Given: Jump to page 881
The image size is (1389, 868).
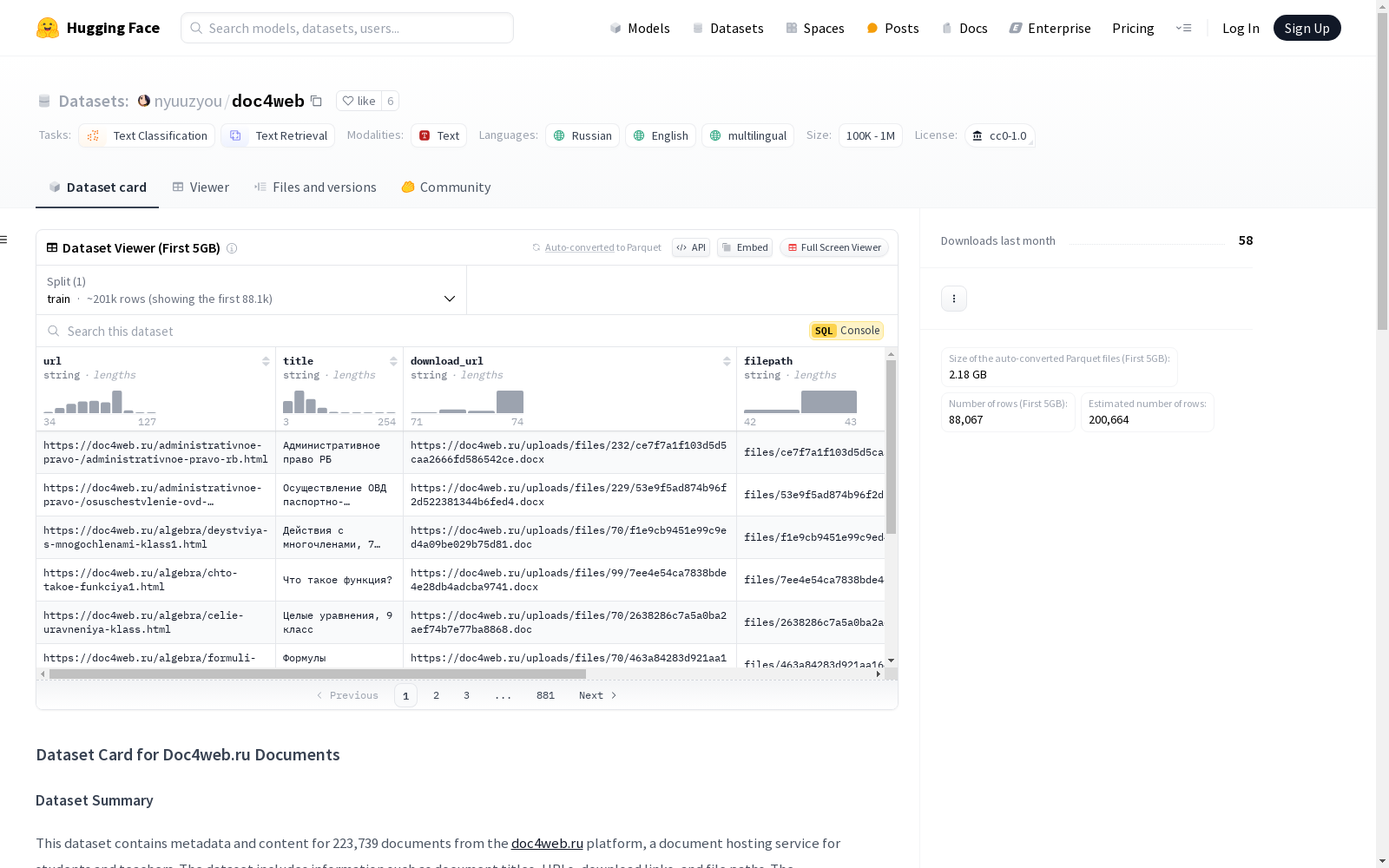Looking at the screenshot, I should (545, 695).
